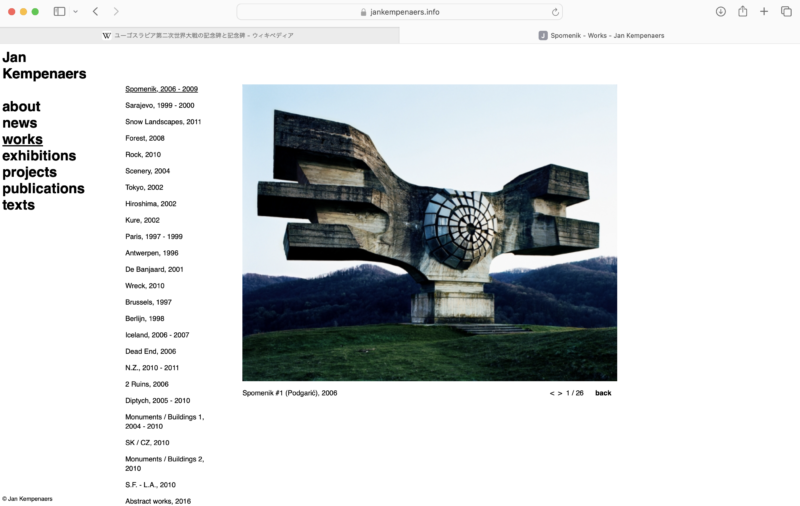The image size is (800, 506).
Task: Toggle the Safari sidebar button
Action: coord(59,12)
